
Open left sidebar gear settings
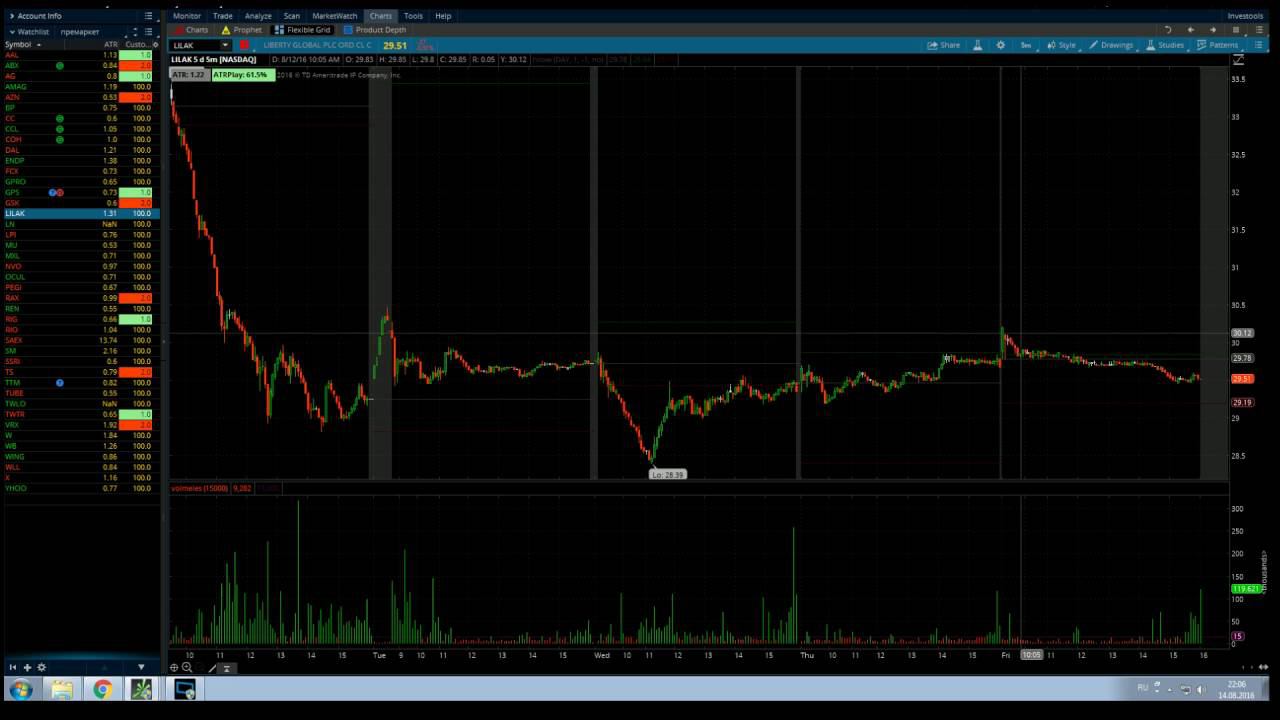[41, 667]
